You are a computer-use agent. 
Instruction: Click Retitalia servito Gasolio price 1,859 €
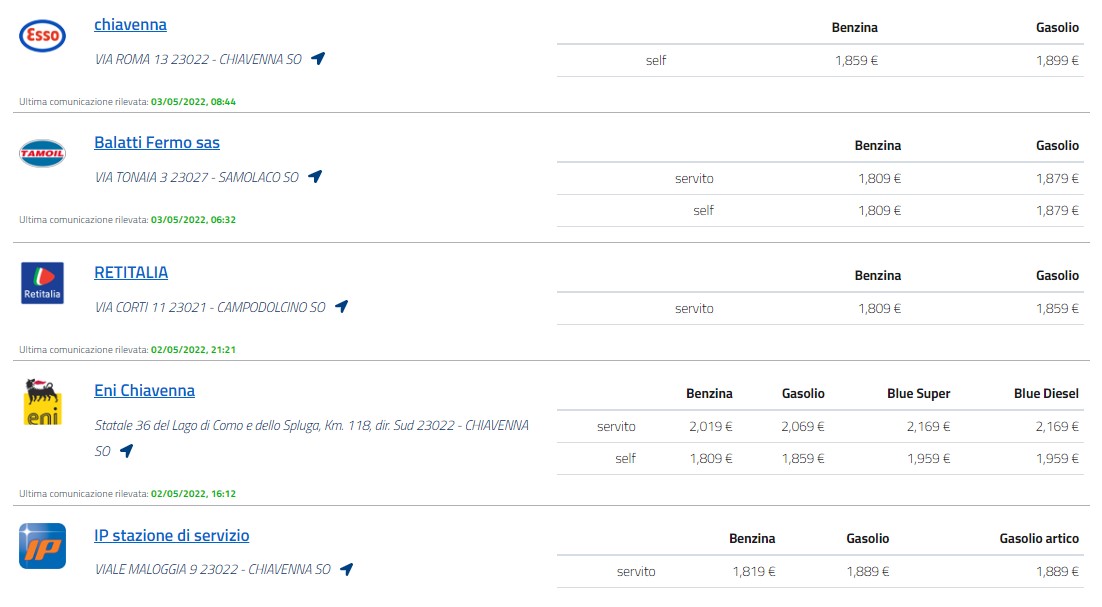tap(1057, 308)
